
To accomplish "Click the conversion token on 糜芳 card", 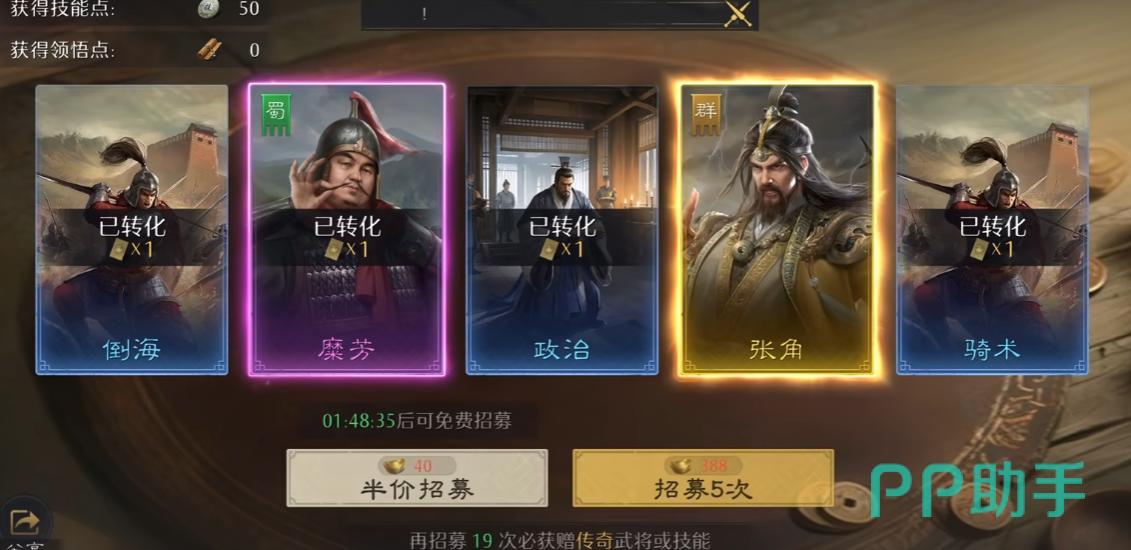I will point(334,249).
